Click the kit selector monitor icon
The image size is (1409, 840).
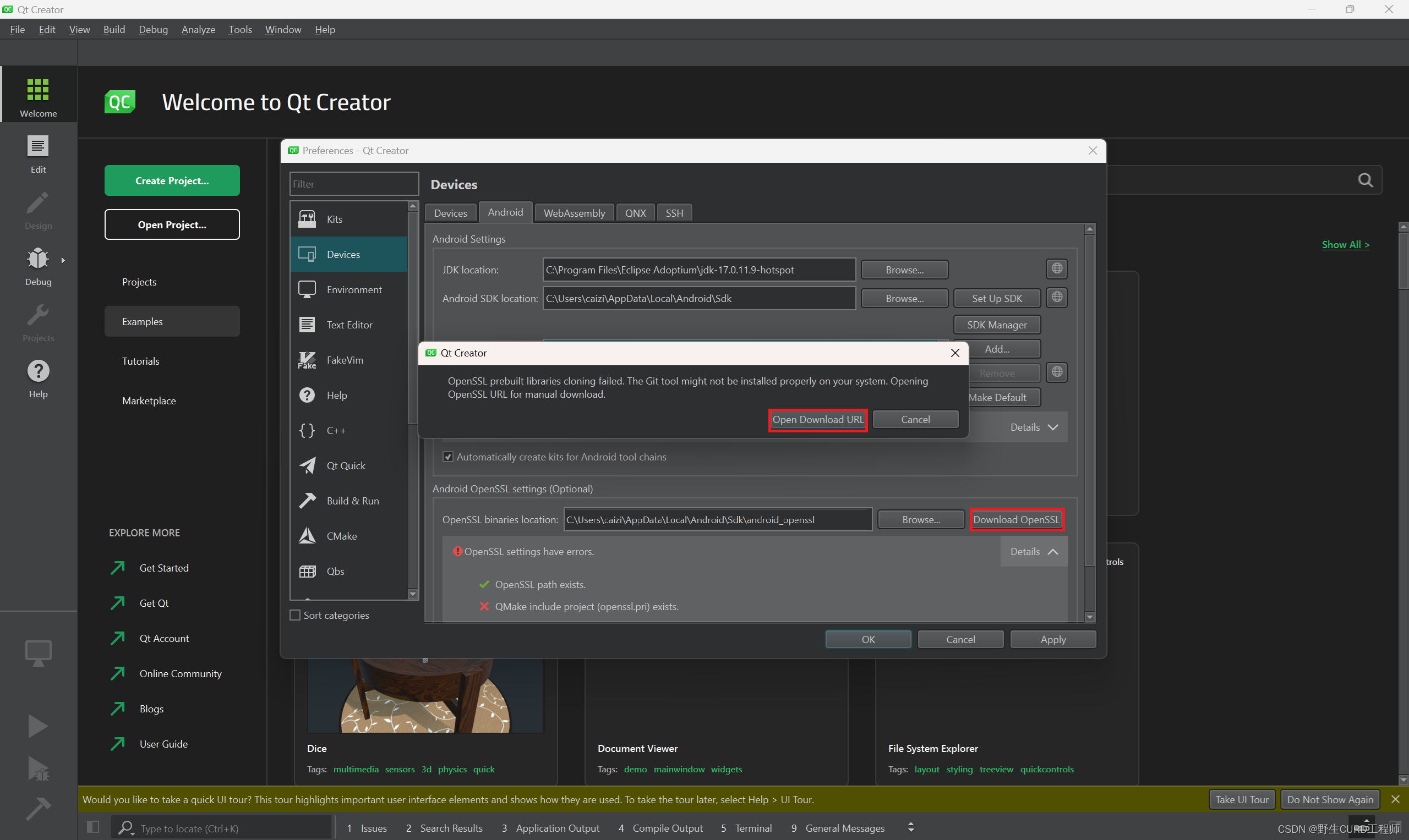pos(38,652)
